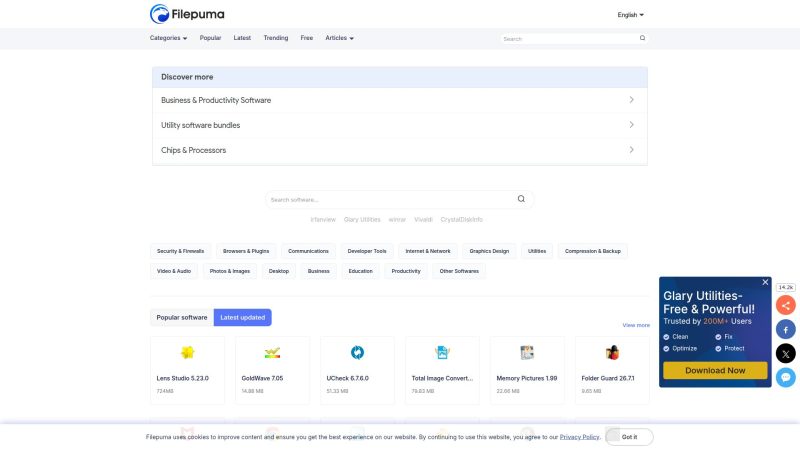Open the blue chat bubble icon

(x=786, y=378)
